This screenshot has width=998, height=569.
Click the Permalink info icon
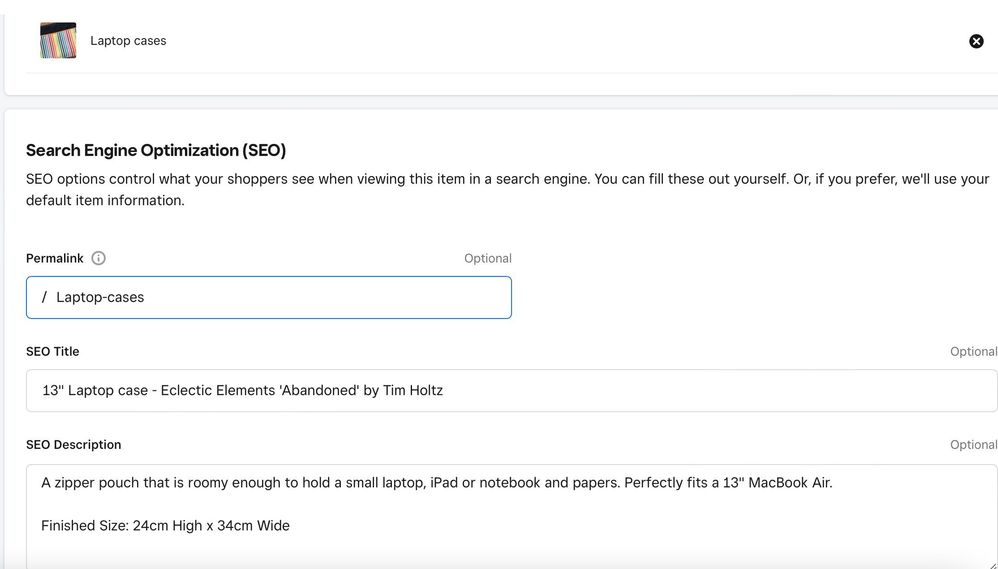tap(98, 258)
